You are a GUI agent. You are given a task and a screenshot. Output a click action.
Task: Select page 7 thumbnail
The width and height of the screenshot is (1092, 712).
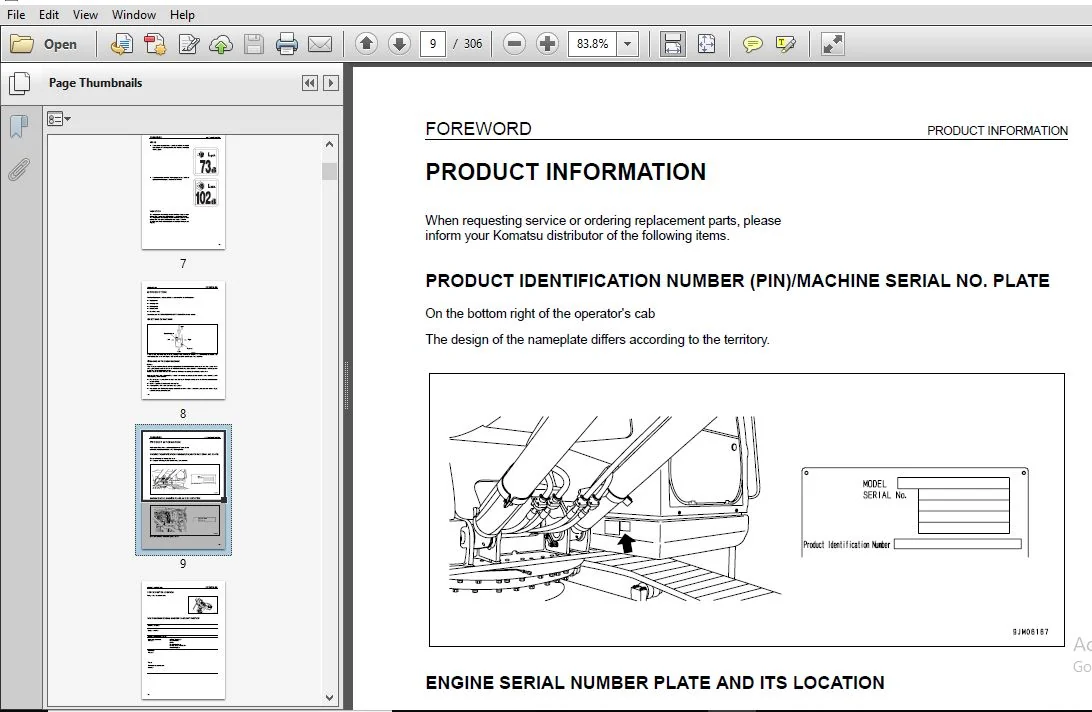tap(183, 192)
